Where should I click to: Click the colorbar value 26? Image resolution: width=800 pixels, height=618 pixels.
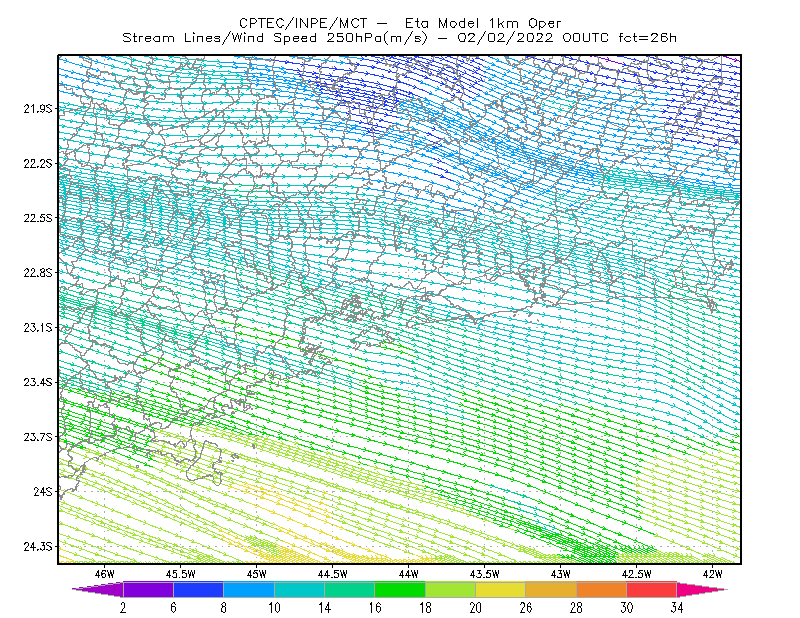pyautogui.click(x=526, y=608)
